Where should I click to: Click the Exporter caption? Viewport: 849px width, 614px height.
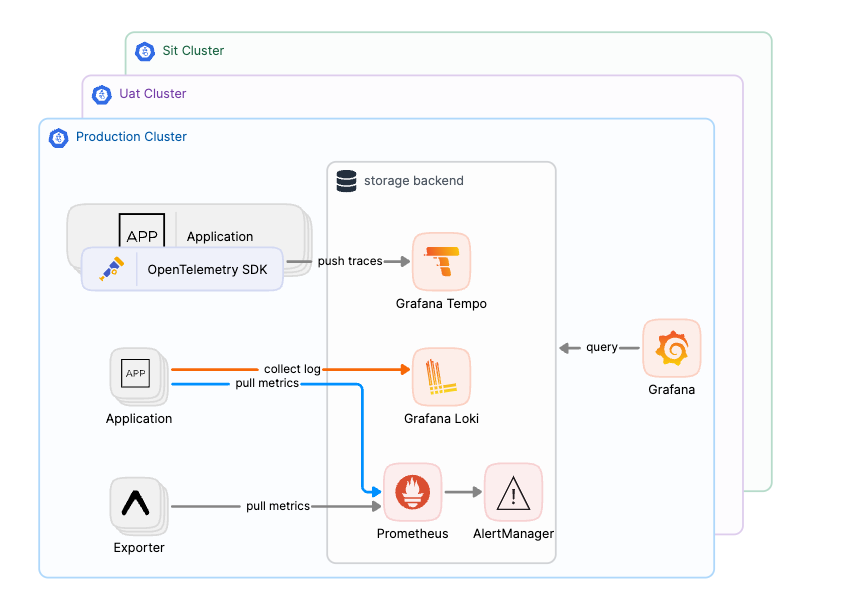tap(139, 548)
